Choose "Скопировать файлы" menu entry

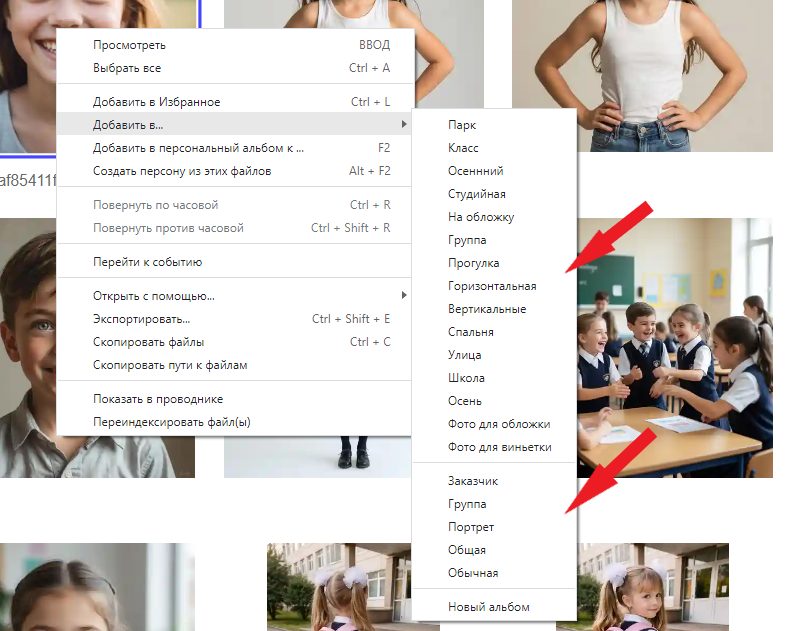[148, 342]
